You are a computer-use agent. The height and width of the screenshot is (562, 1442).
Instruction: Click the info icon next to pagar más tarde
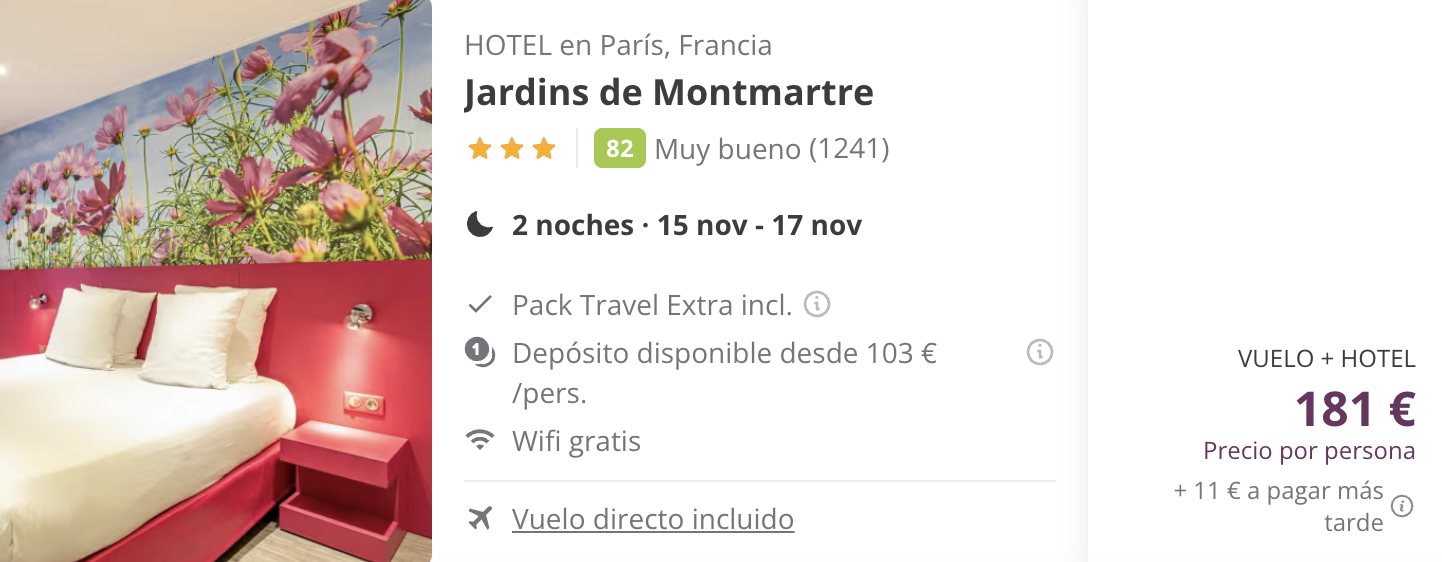pos(1403,507)
